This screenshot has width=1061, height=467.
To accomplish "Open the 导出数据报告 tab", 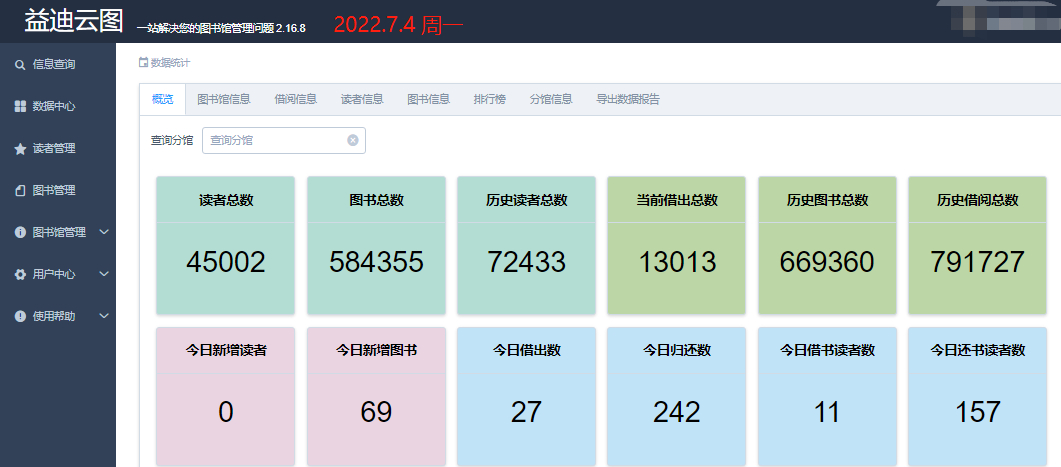I will 627,99.
